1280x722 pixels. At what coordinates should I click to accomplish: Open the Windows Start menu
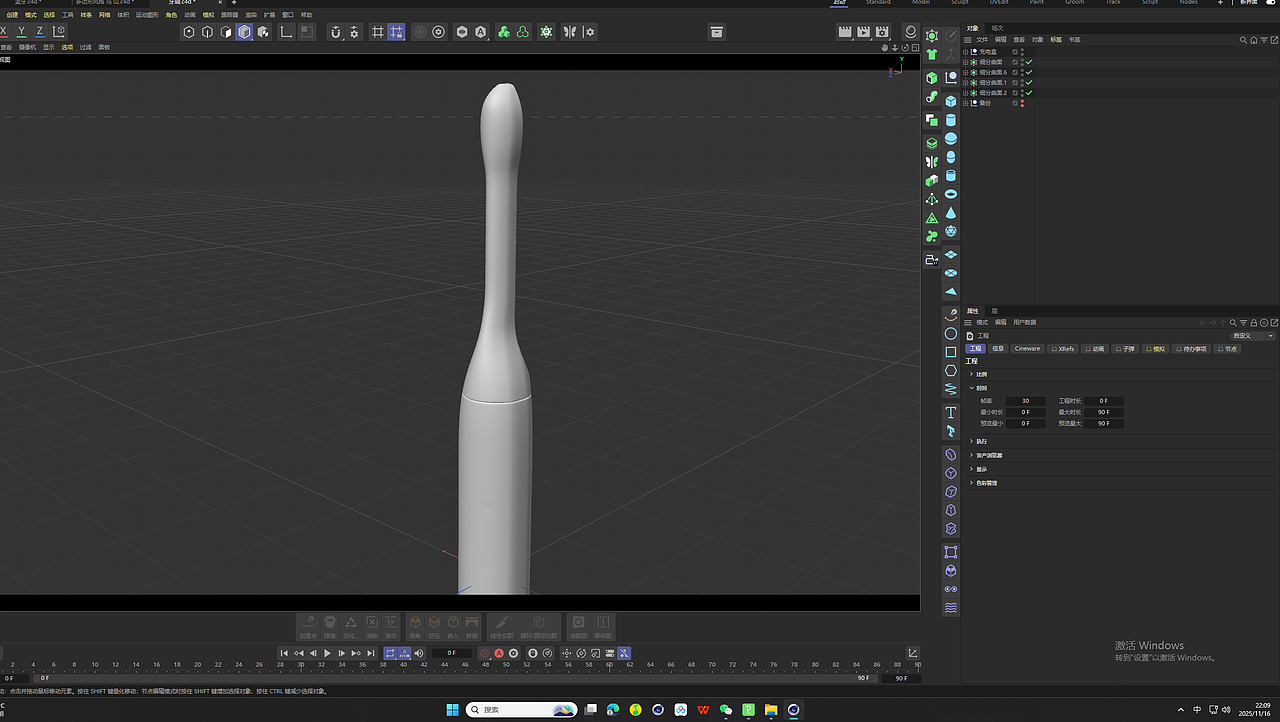[452, 710]
